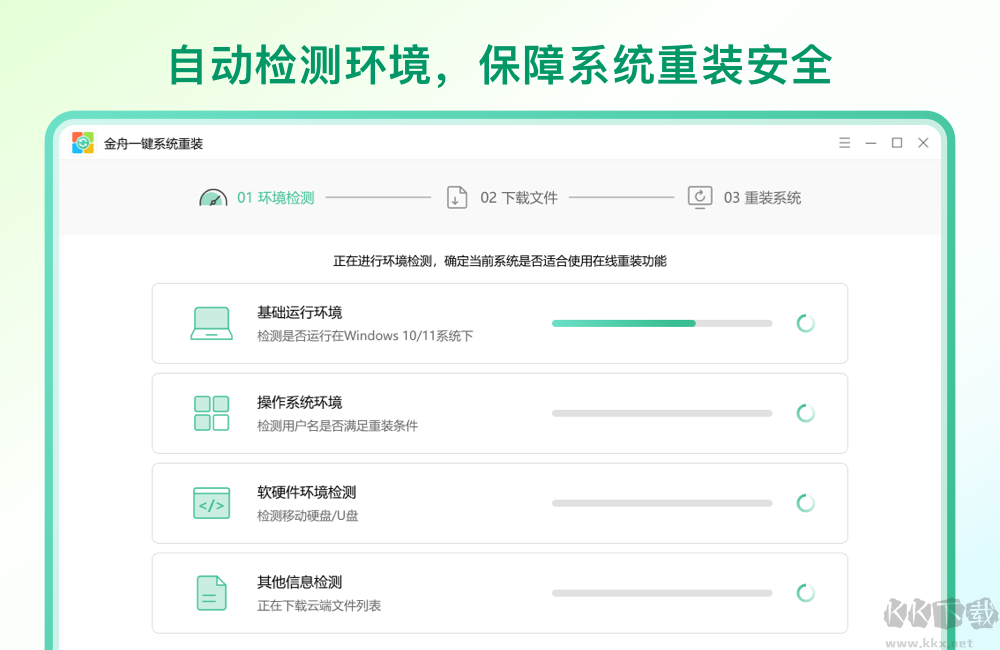Click the laptop icon for 基础运行环境

click(212, 323)
